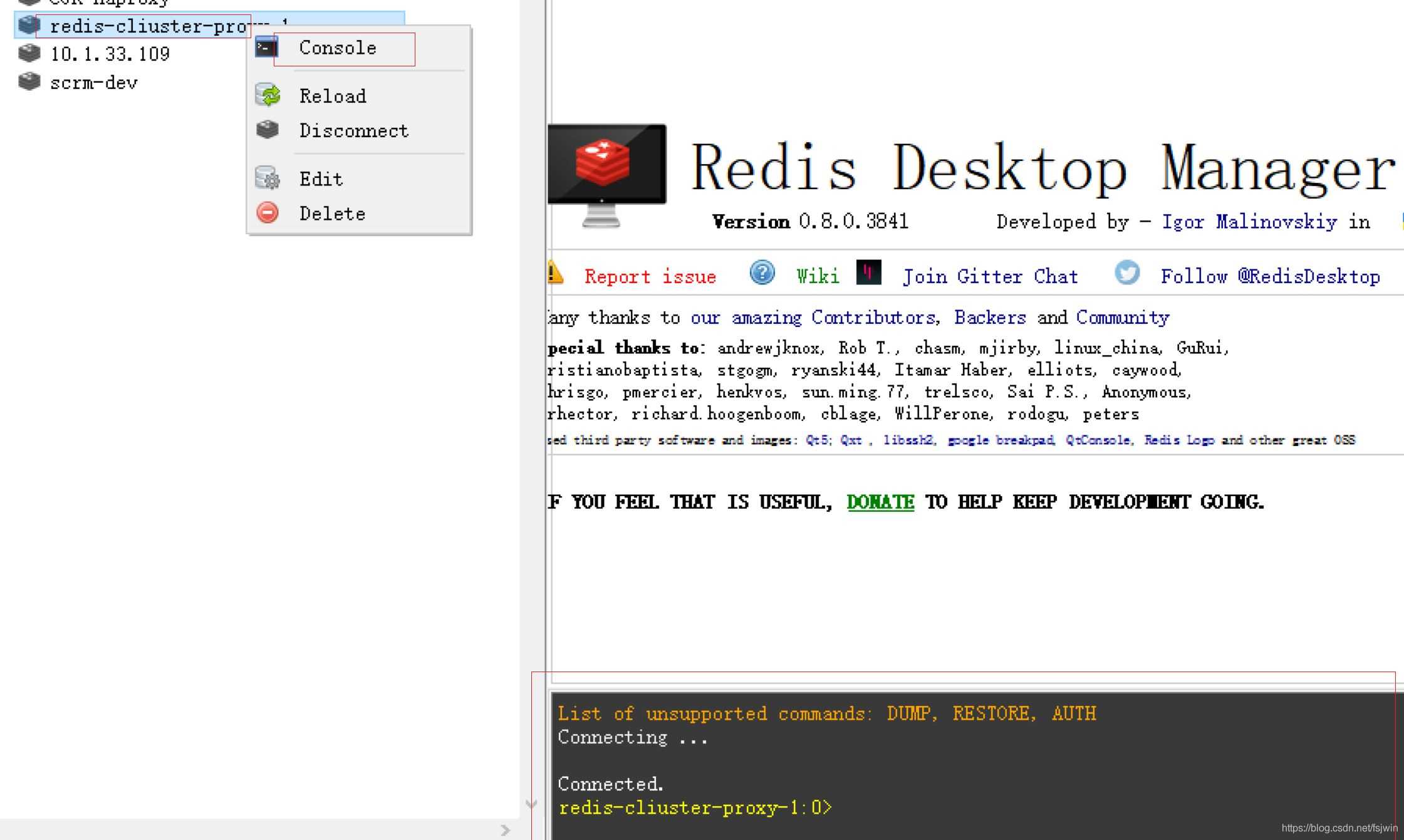
Task: Select Console from the context menu
Action: tap(338, 48)
